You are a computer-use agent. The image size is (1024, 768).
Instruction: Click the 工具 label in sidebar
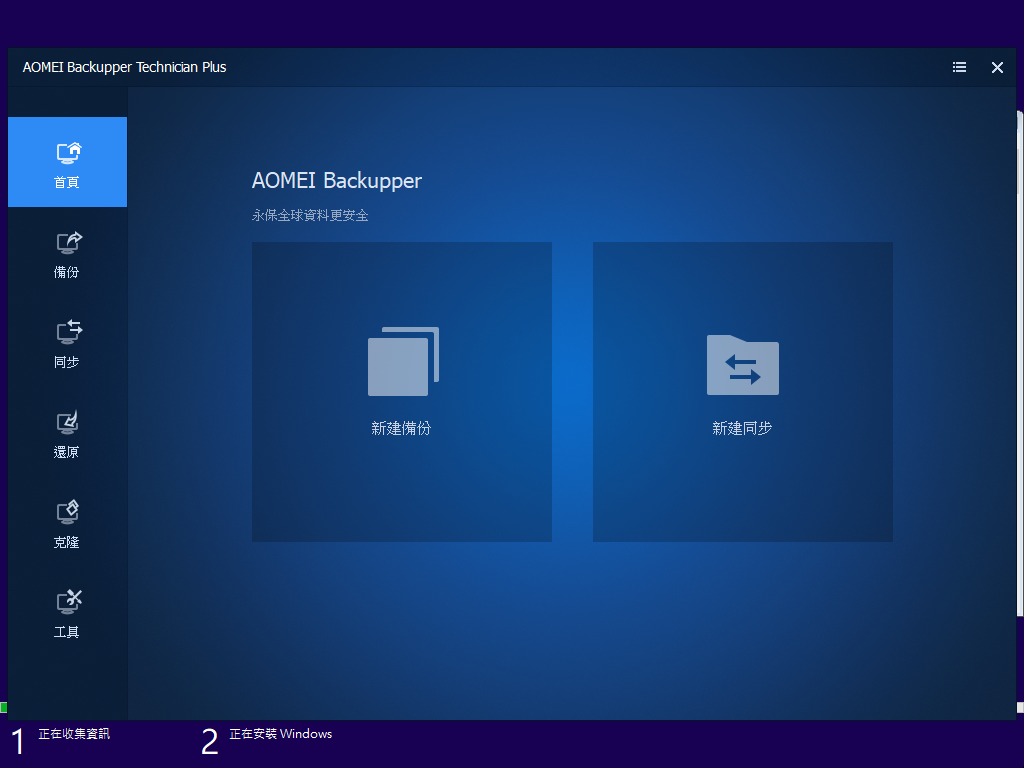click(x=67, y=633)
